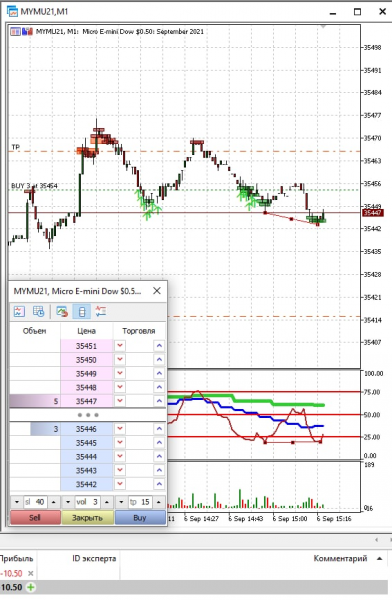Click the trading-from-chart icon with the red arrow
392x600 pixels.
coord(62,311)
